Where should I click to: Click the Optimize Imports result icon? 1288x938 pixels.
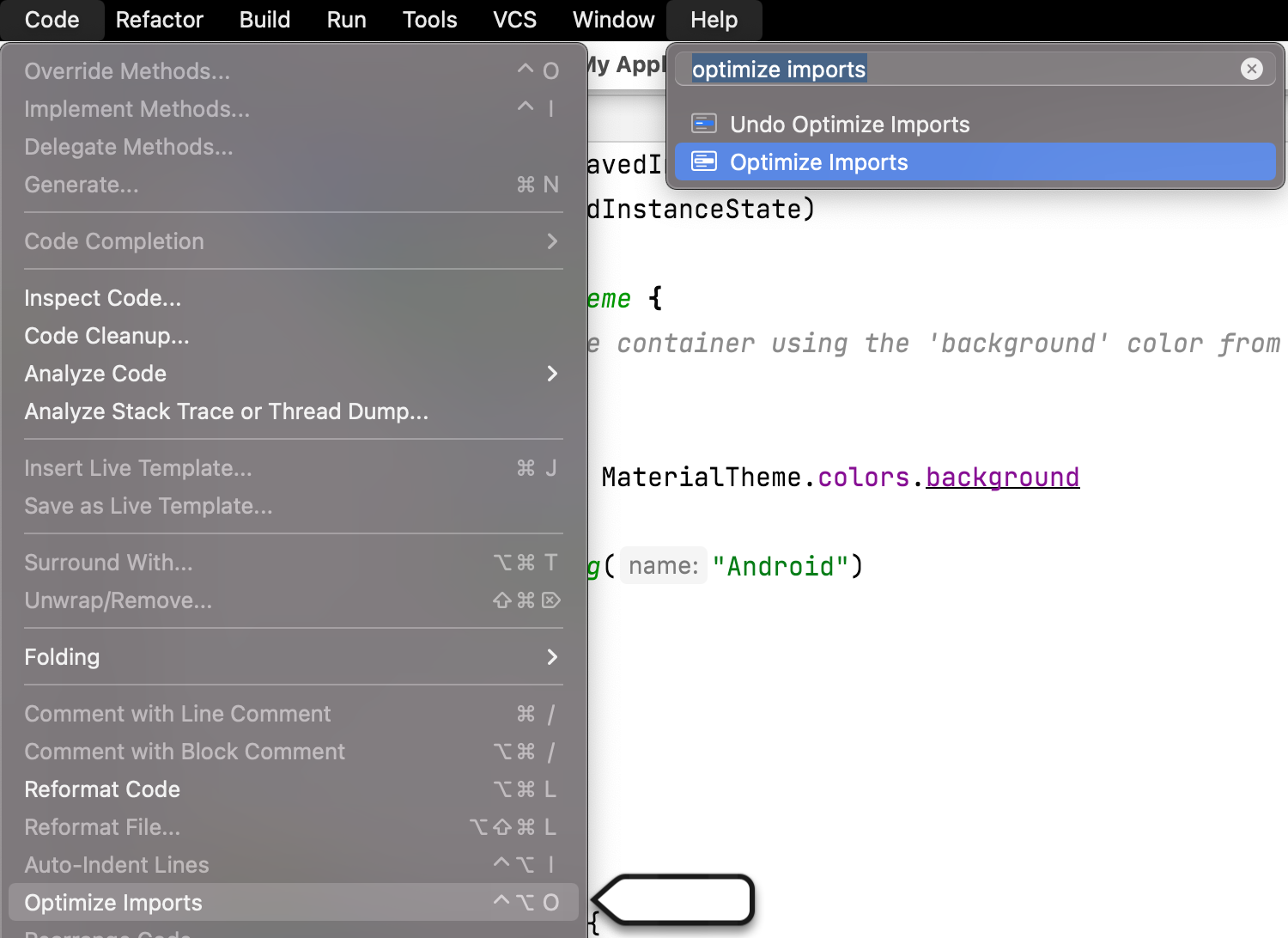click(x=704, y=162)
